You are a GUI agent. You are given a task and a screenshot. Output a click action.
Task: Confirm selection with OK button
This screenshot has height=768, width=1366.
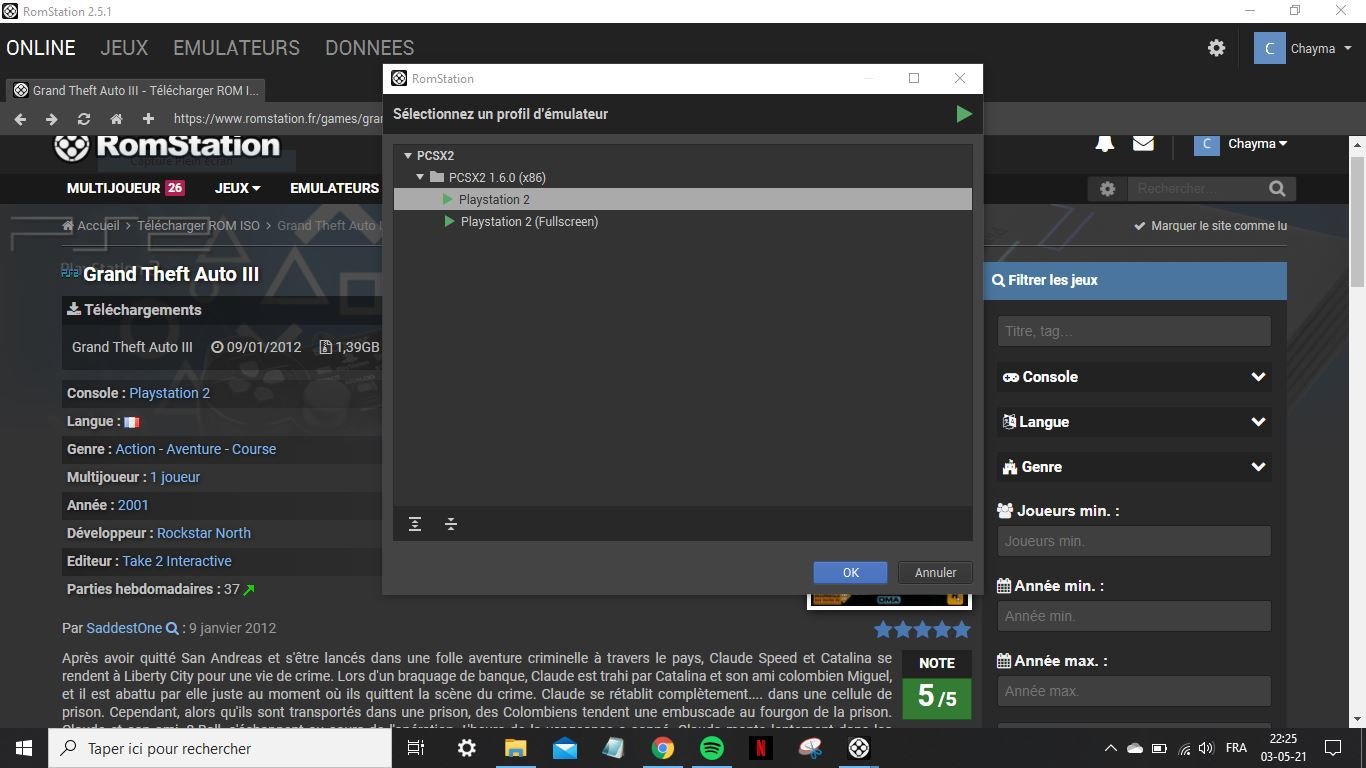850,573
